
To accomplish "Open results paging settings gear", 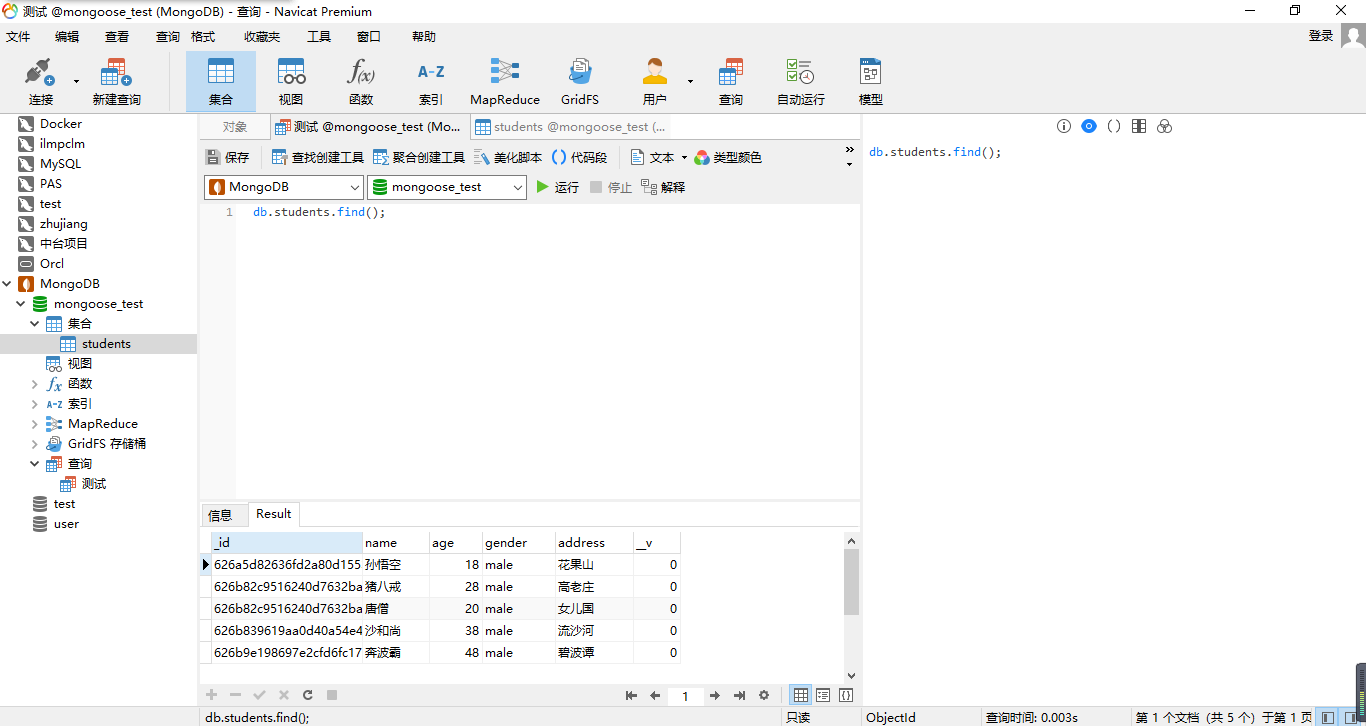I will (x=764, y=695).
